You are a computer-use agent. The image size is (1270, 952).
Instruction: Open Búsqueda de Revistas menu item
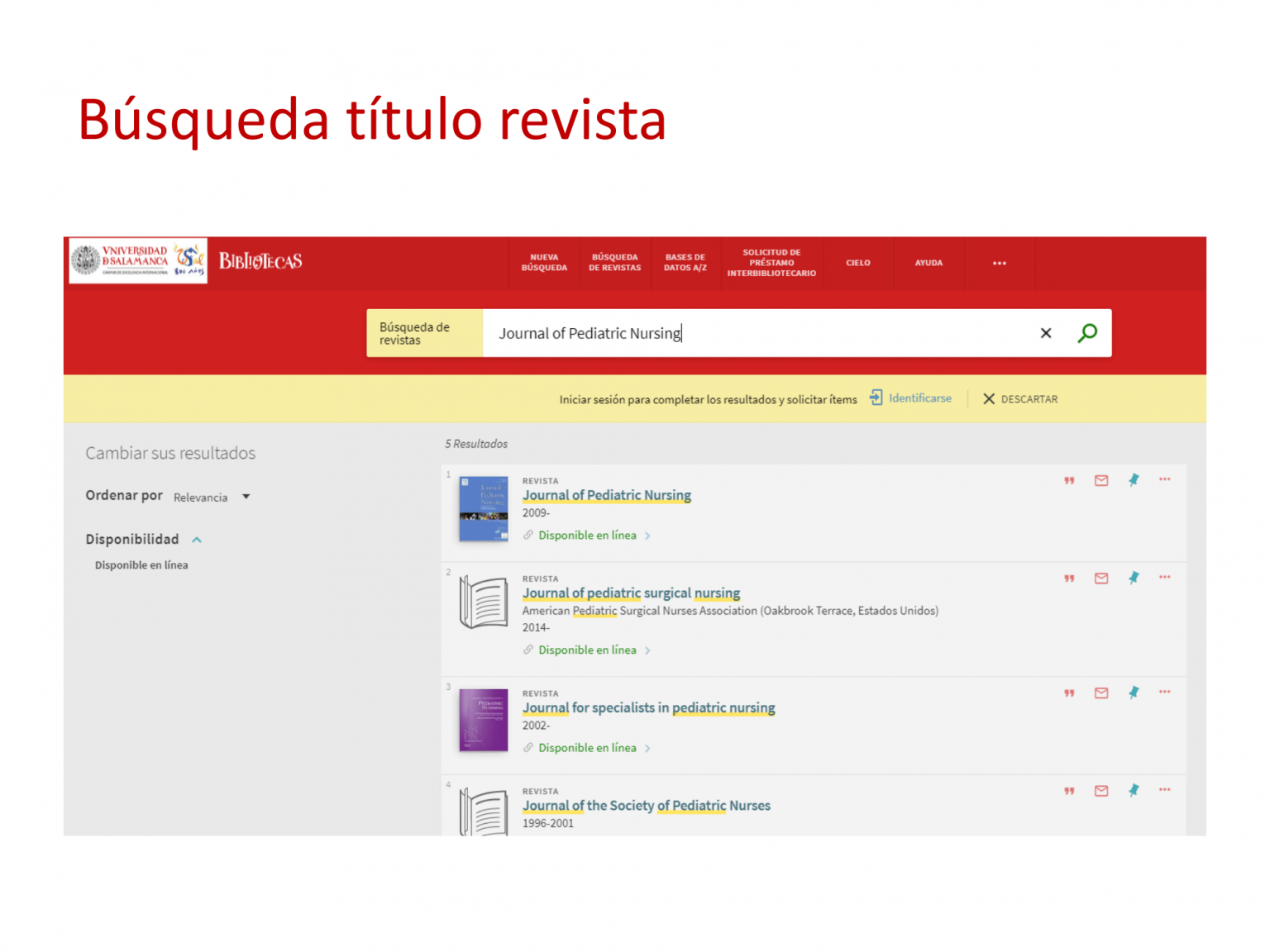click(615, 263)
